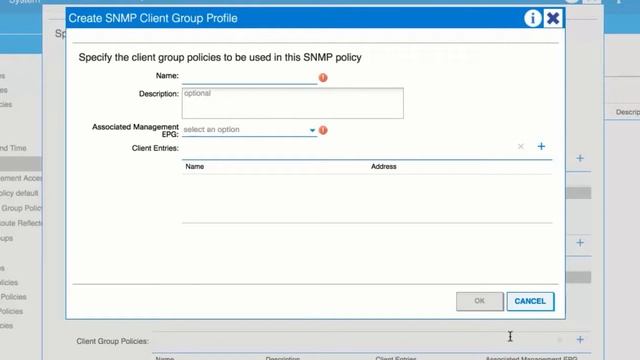Click the Description column header in background table
640x360 pixels.
pyautogui.click(x=627, y=112)
